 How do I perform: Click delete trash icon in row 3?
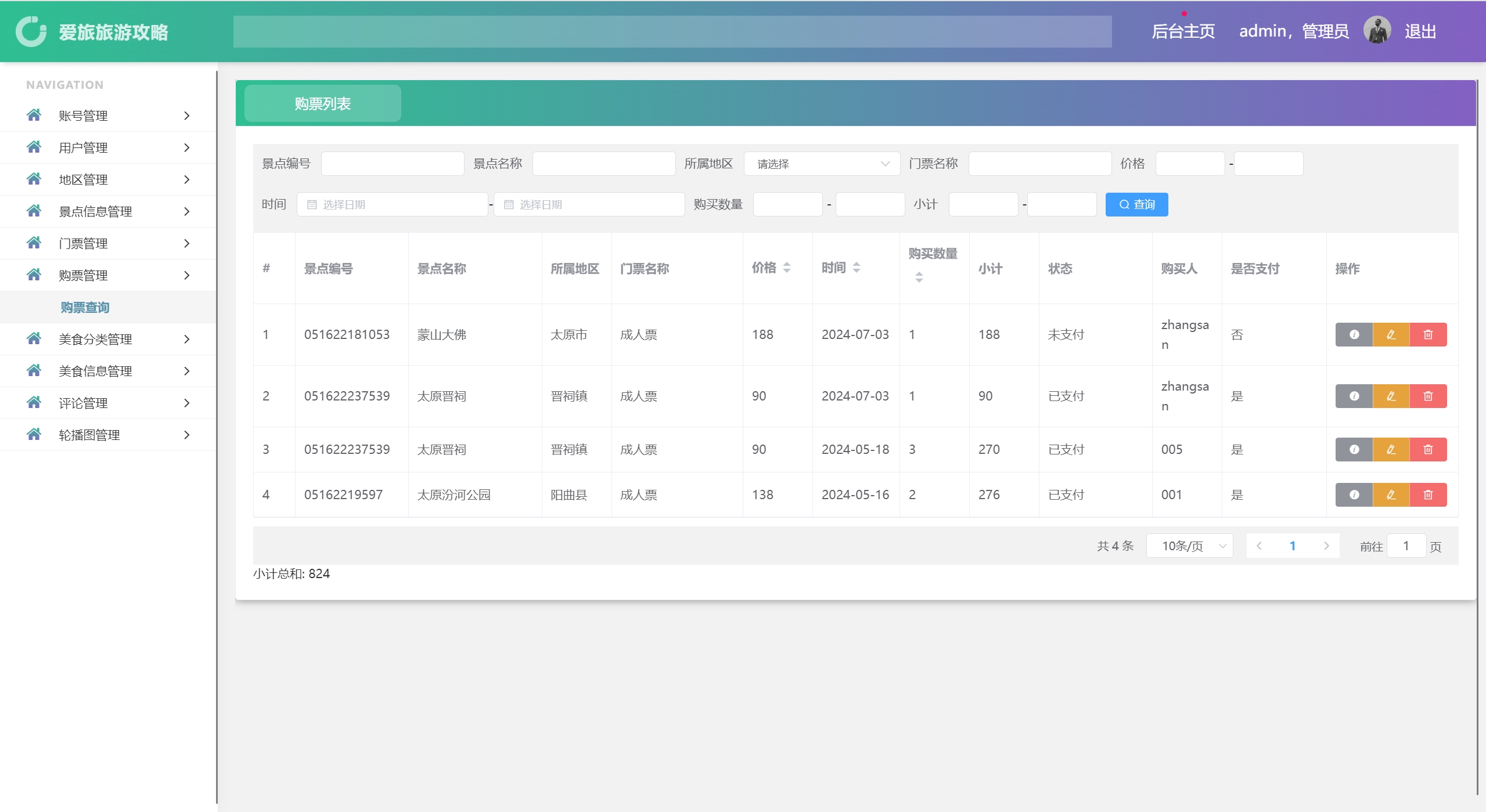pos(1428,450)
